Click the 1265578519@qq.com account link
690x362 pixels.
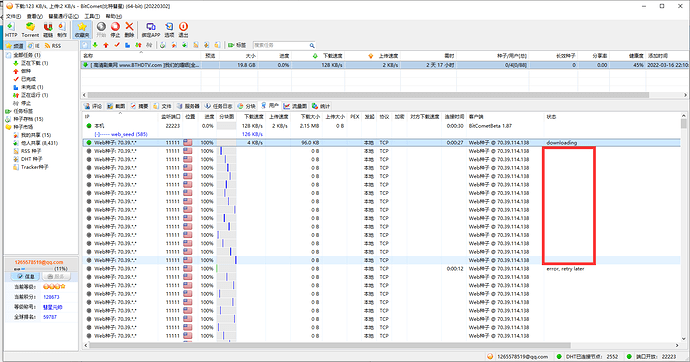click(39, 262)
